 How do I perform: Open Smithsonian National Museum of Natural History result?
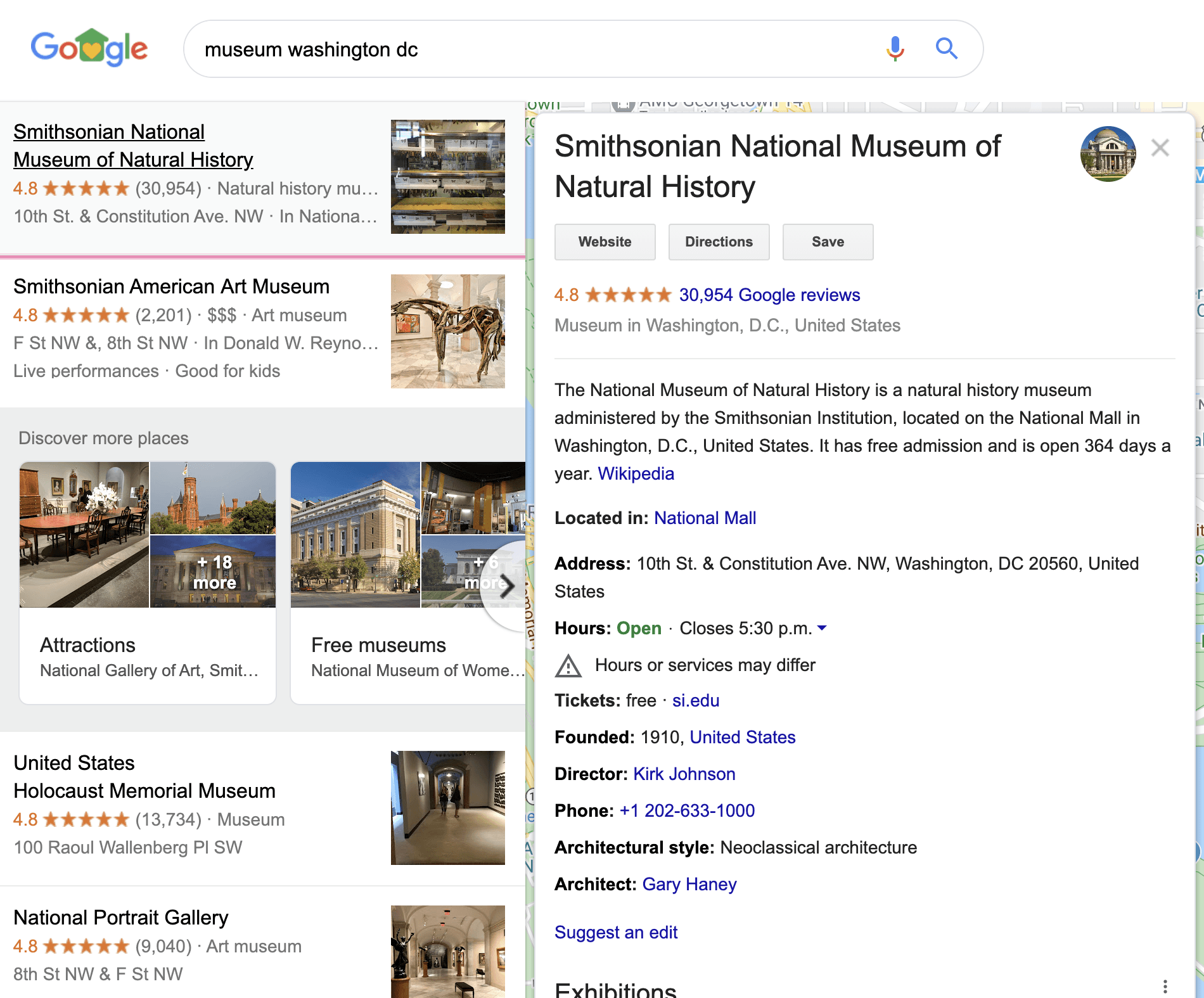pos(133,146)
